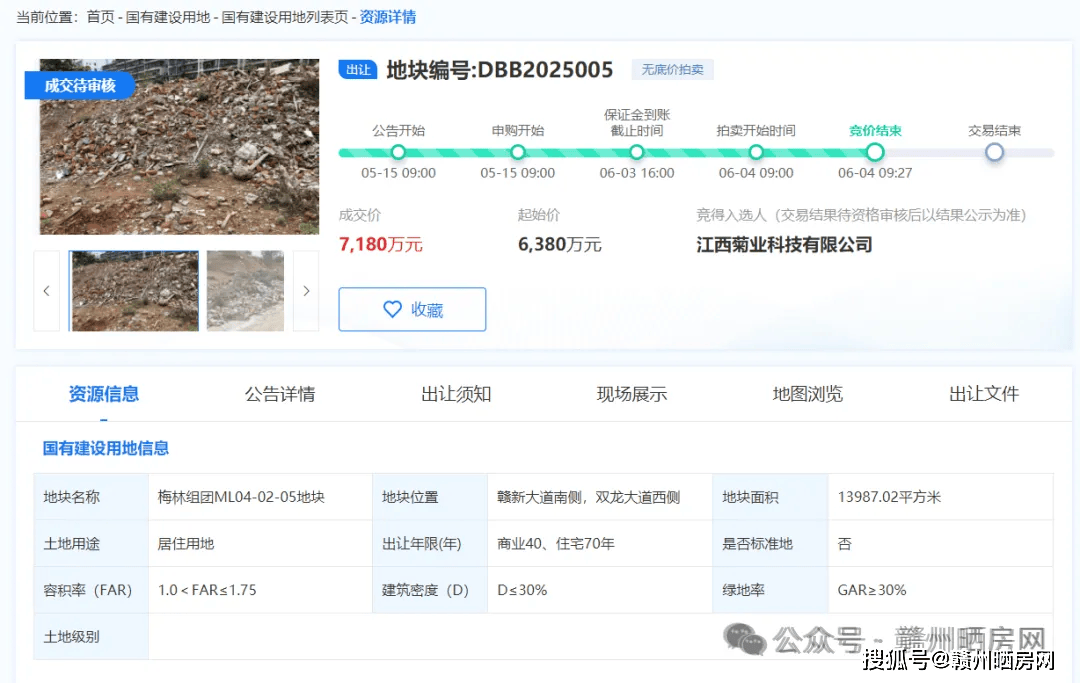Click the 竞价结束 timeline node
This screenshot has width=1080, height=683.
tap(875, 152)
